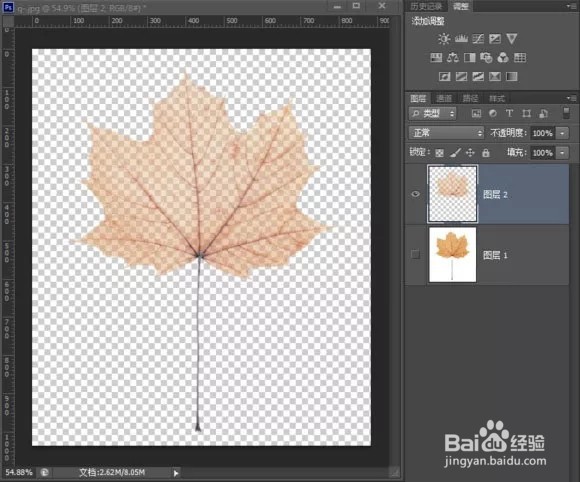Add a Levels adjustment
This screenshot has height=482, width=580.
coord(461,38)
